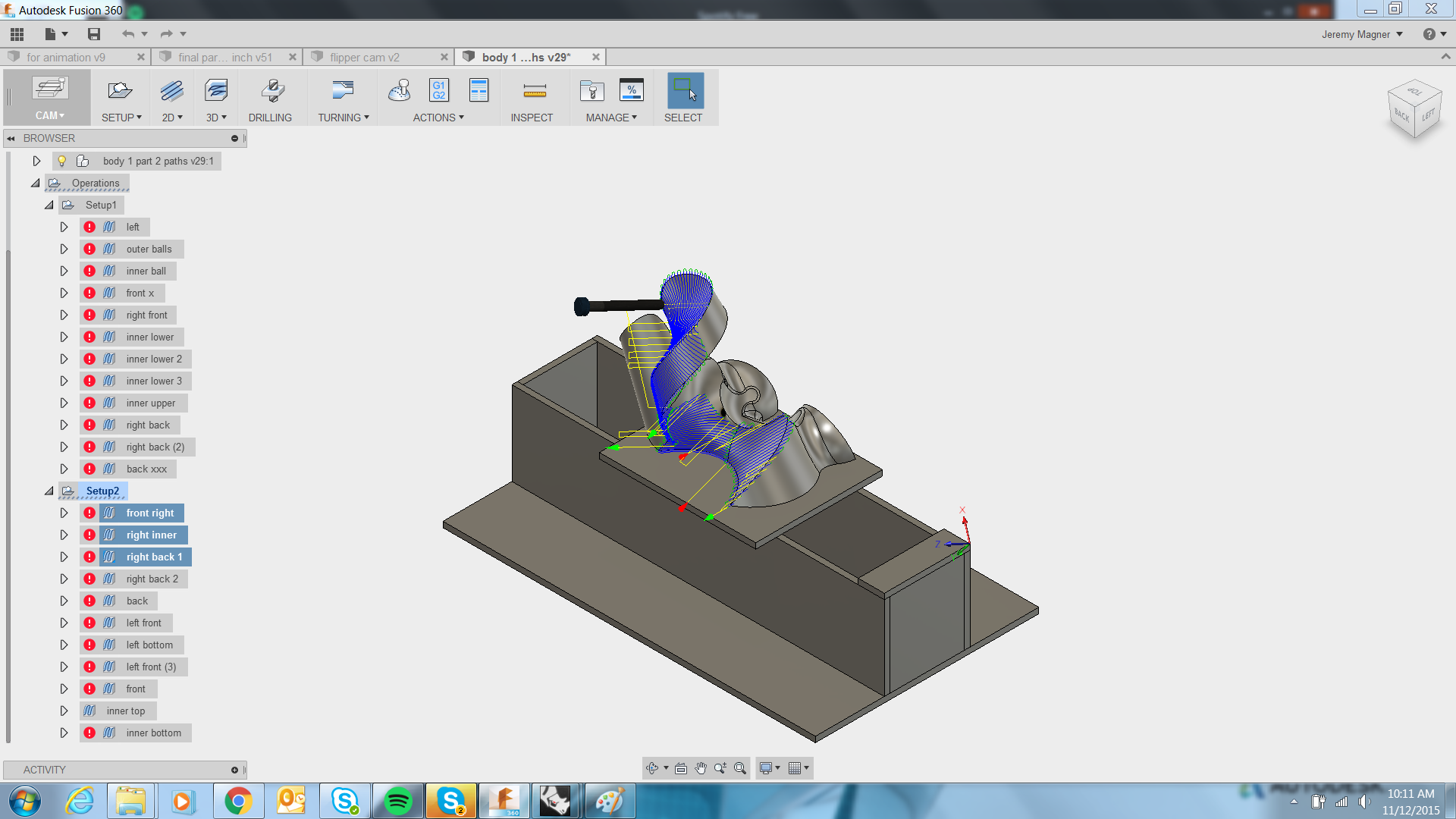The height and width of the screenshot is (819, 1456).
Task: Click the Look At icon
Action: (x=681, y=768)
